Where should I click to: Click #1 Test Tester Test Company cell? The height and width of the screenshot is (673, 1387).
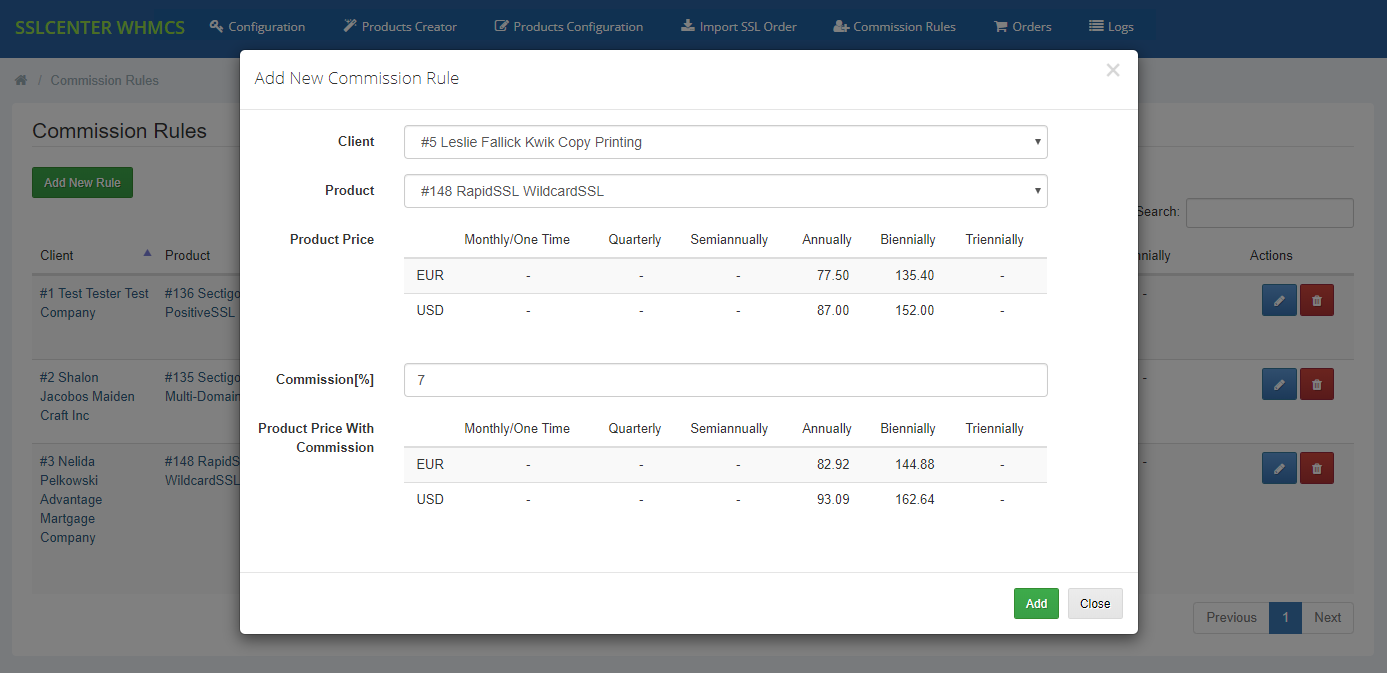95,303
